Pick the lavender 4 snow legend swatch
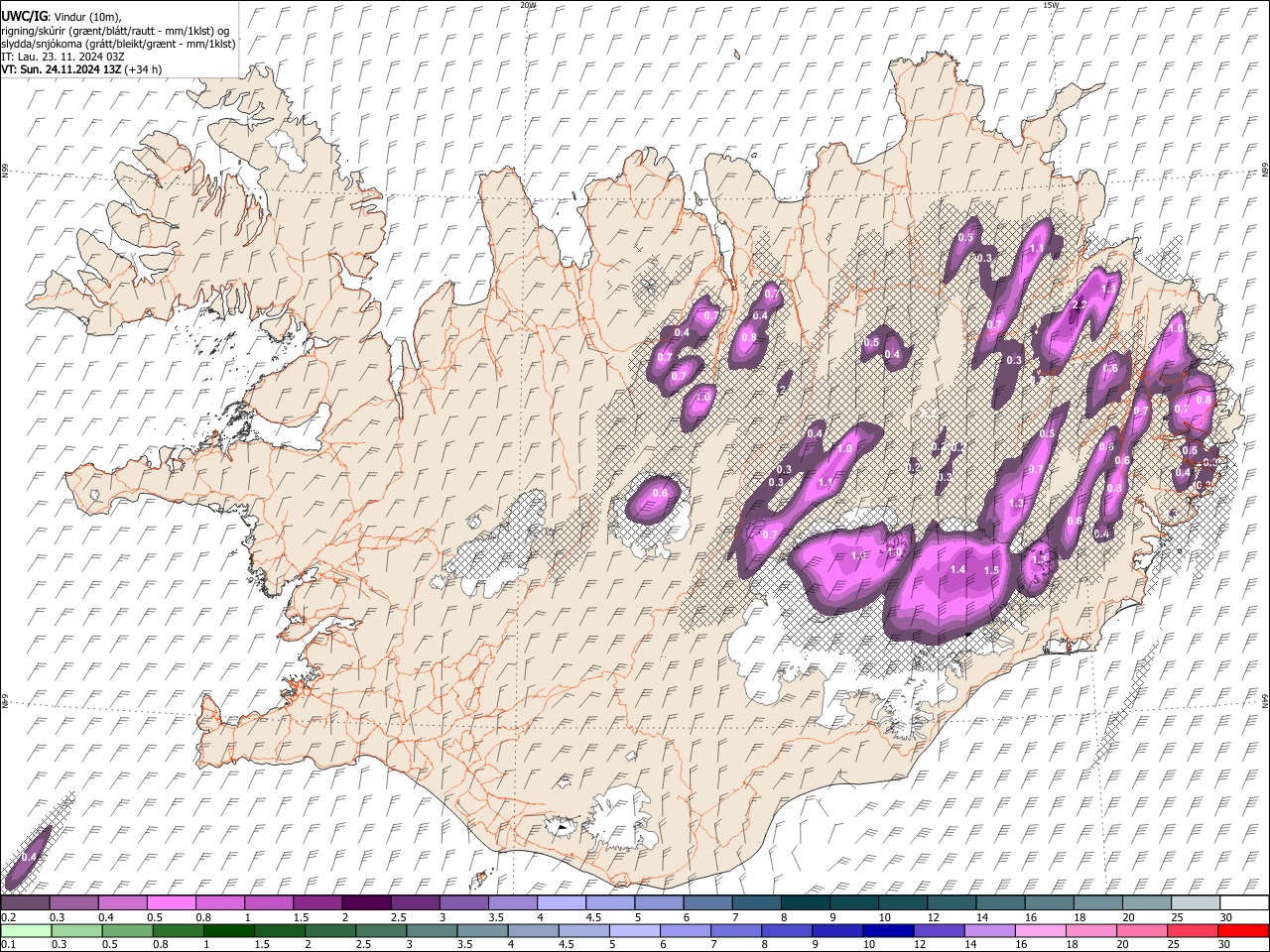1270x952 pixels. click(x=560, y=902)
